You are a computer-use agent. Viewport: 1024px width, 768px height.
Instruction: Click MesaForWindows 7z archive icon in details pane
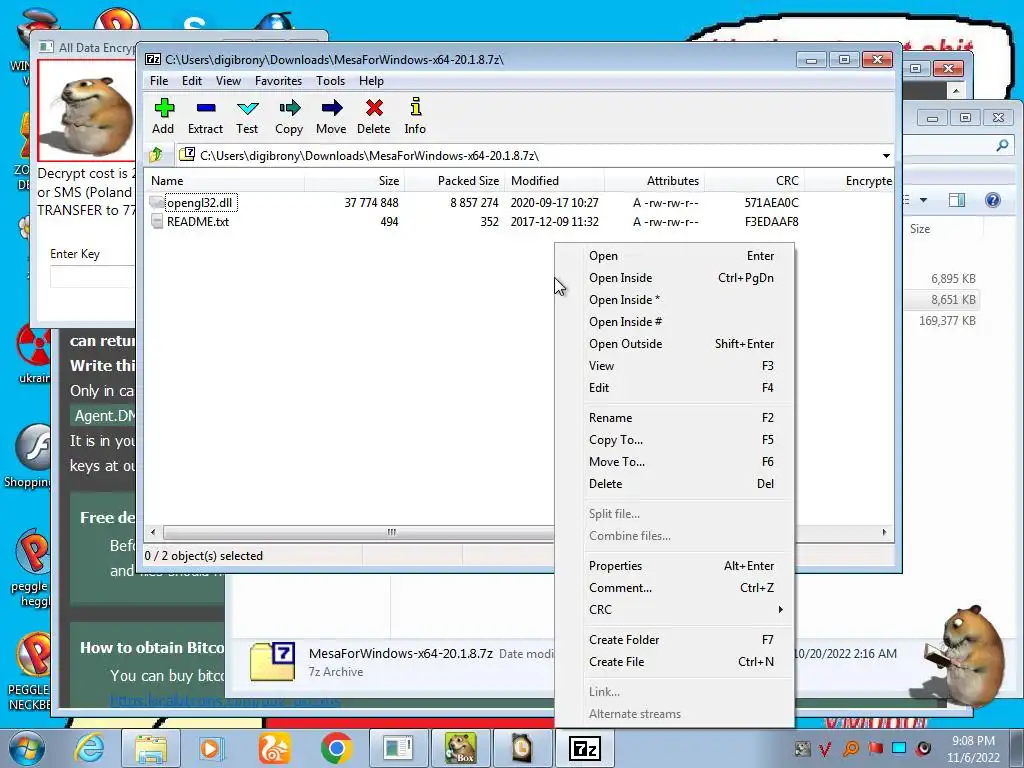(x=272, y=662)
